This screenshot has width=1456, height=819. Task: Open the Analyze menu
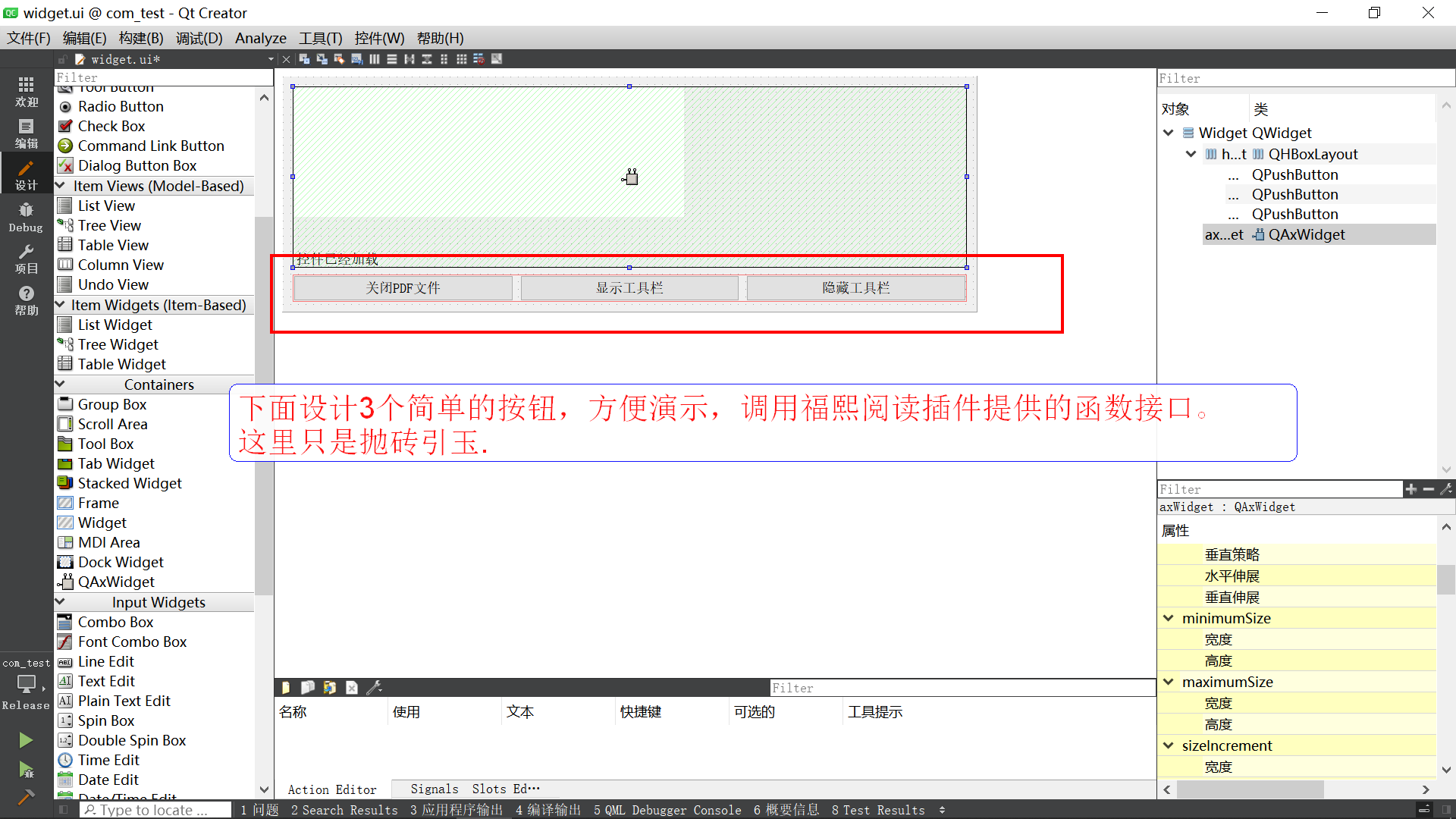[x=260, y=38]
